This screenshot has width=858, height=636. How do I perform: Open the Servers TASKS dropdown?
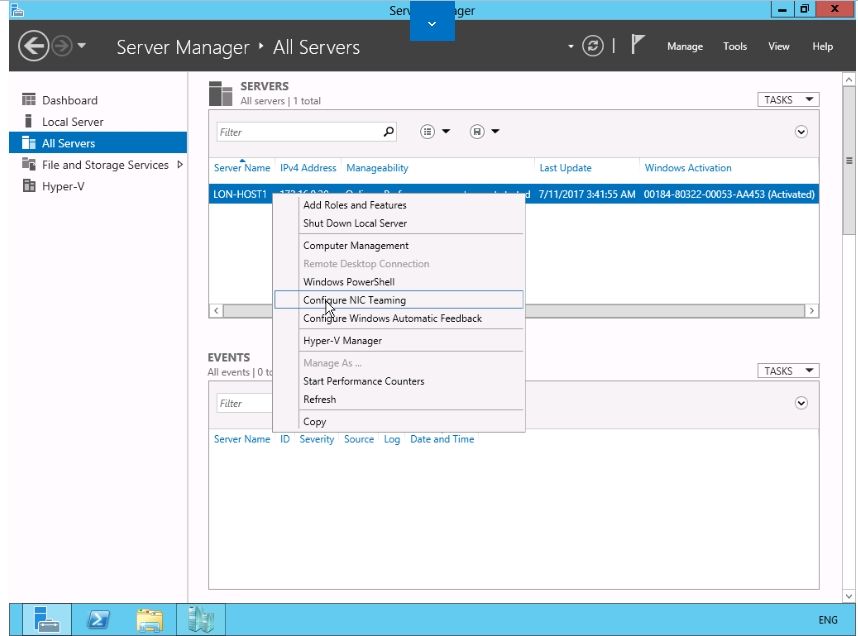(x=788, y=100)
